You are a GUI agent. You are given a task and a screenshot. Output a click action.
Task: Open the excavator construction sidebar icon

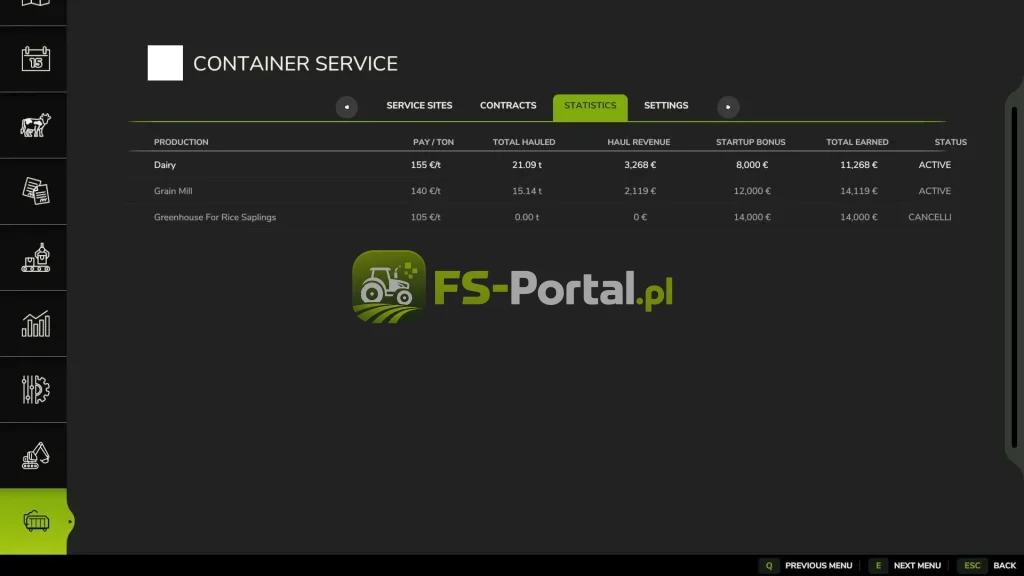click(35, 455)
